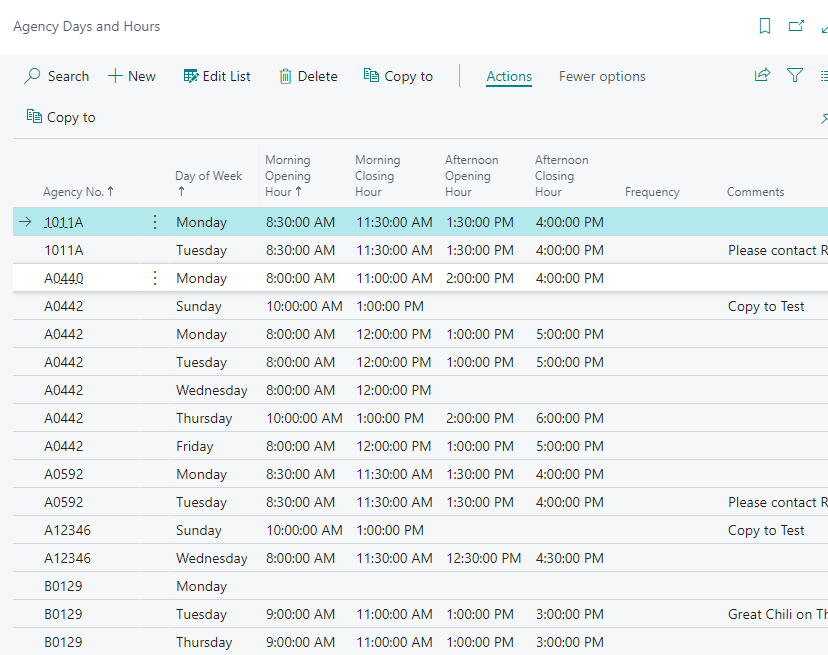Open the 1011A agency link in first row

coord(64,222)
